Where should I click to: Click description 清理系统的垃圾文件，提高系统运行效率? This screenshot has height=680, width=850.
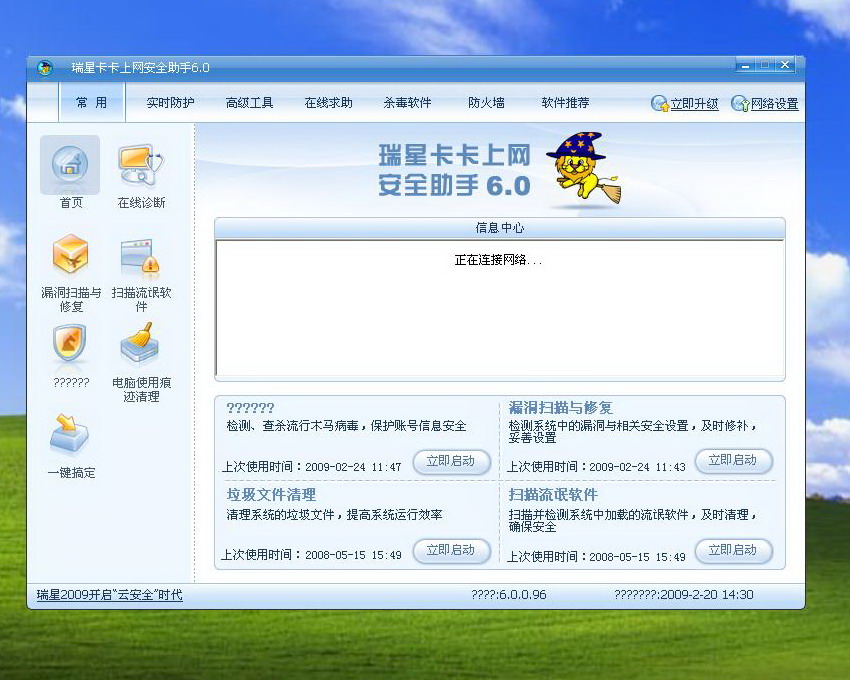pos(334,515)
